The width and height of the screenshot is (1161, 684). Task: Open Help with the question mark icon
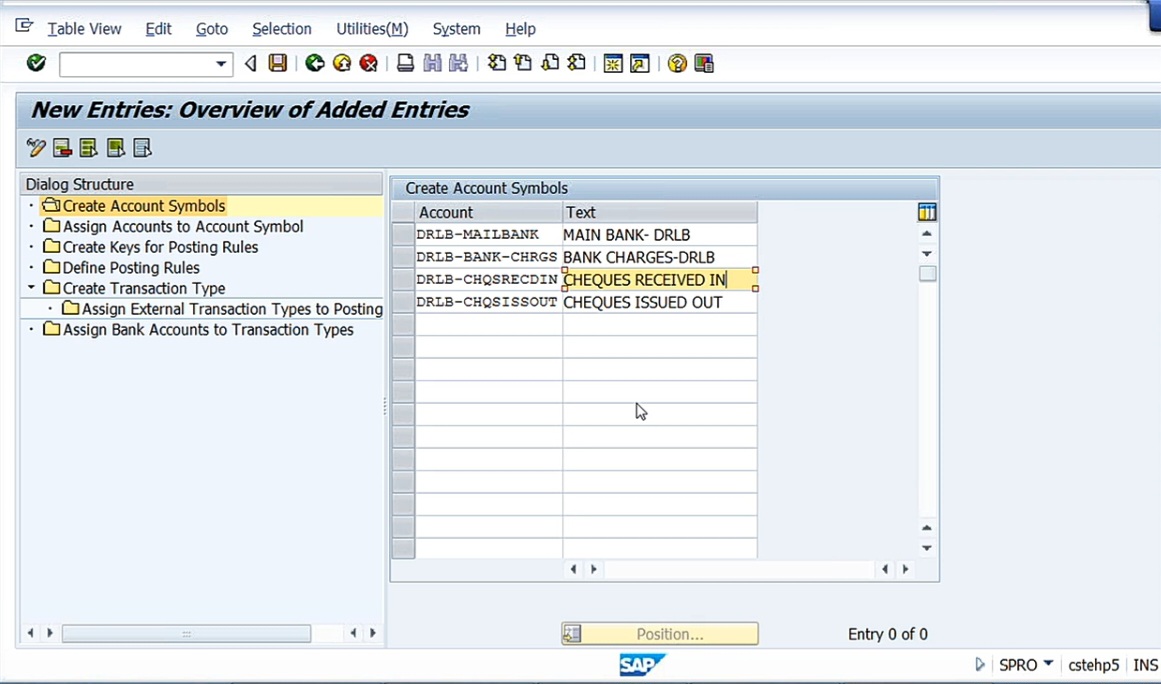[677, 64]
